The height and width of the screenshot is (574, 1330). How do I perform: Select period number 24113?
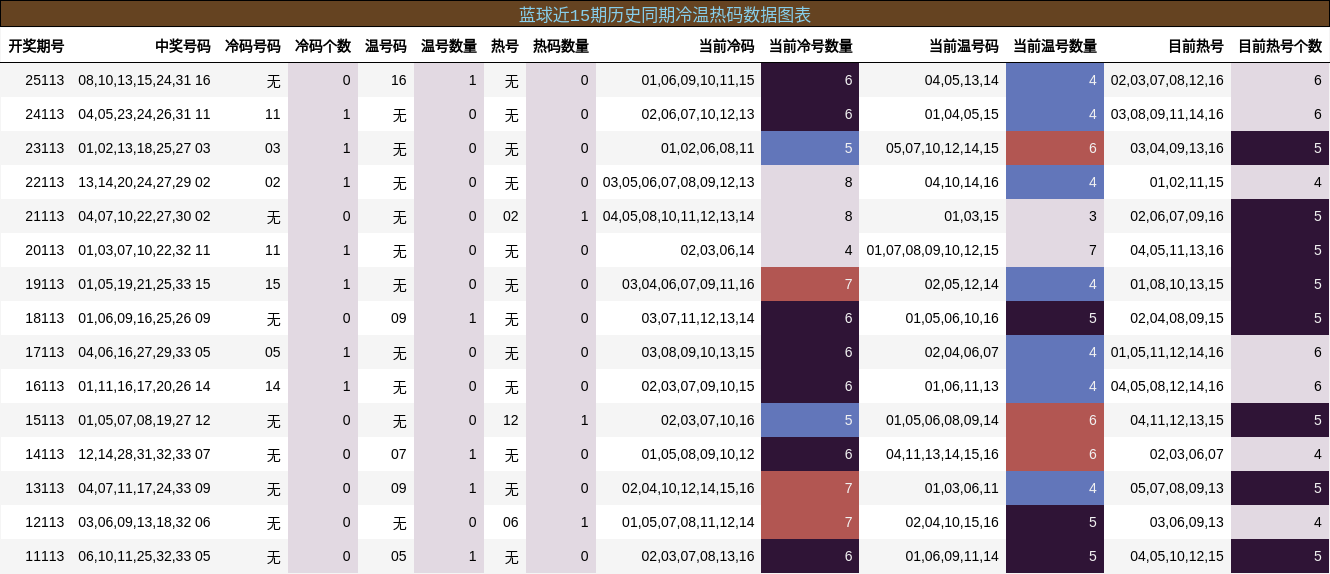tap(45, 114)
